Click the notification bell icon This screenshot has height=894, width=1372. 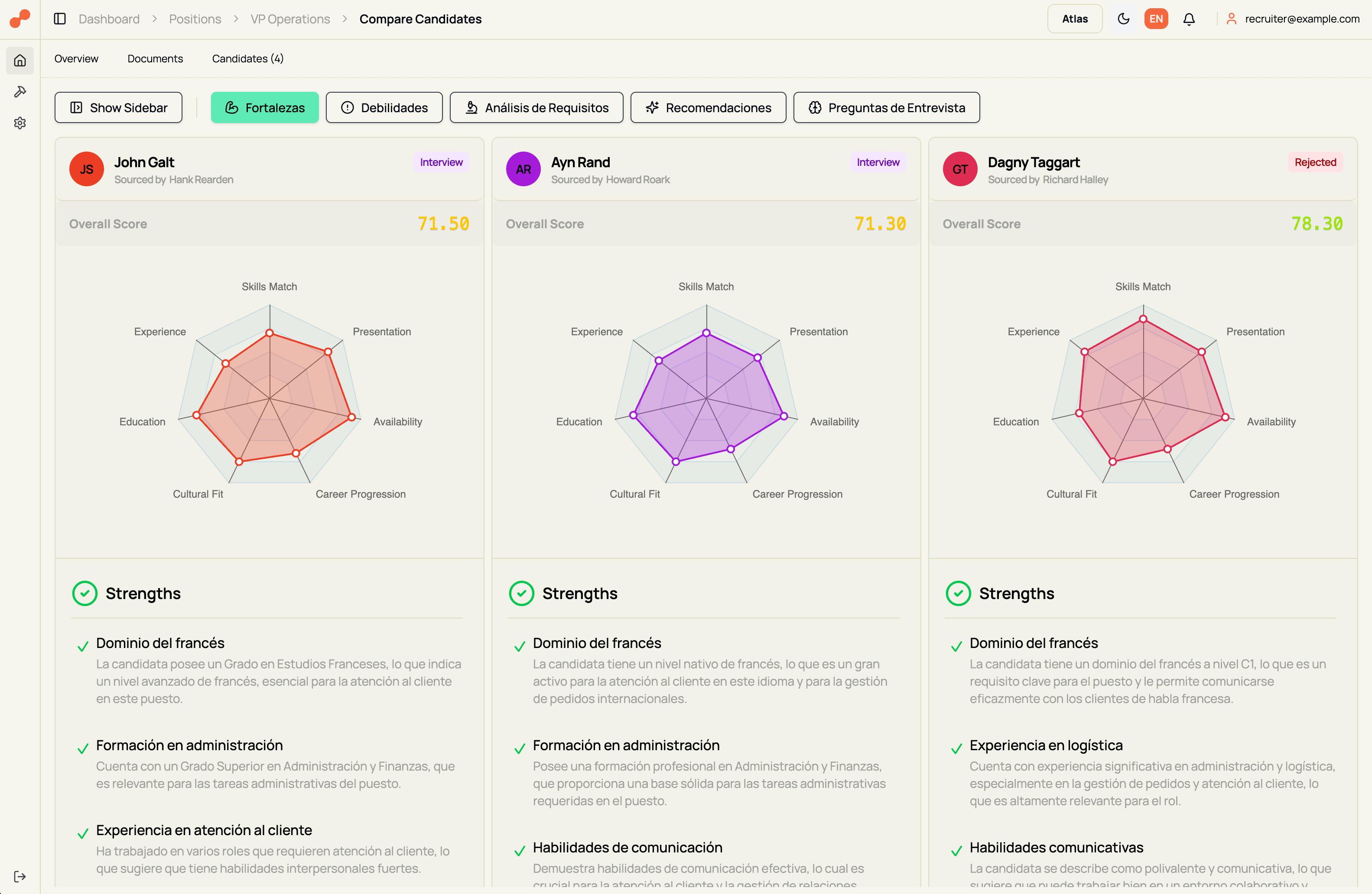[1189, 19]
